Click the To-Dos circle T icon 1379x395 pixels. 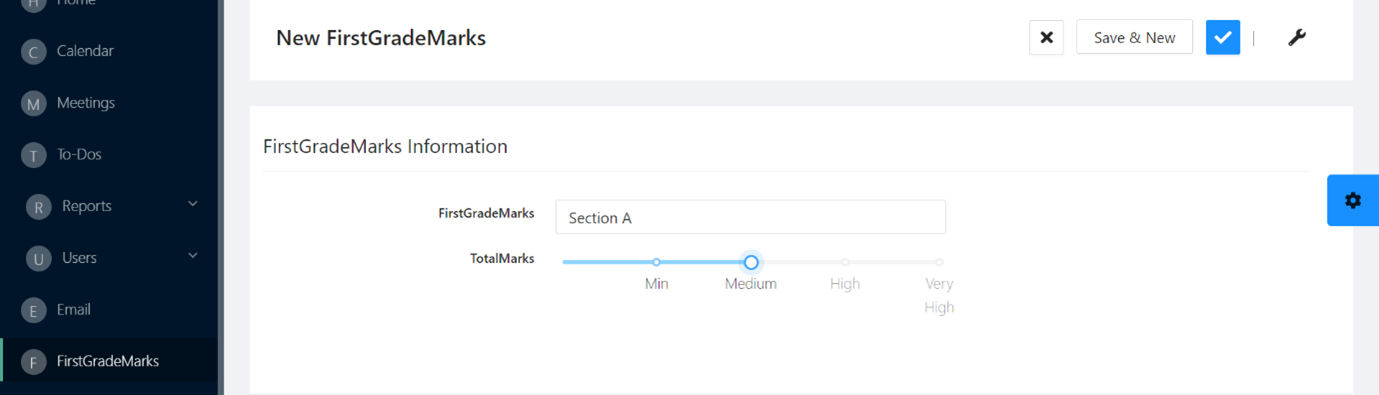click(x=34, y=155)
